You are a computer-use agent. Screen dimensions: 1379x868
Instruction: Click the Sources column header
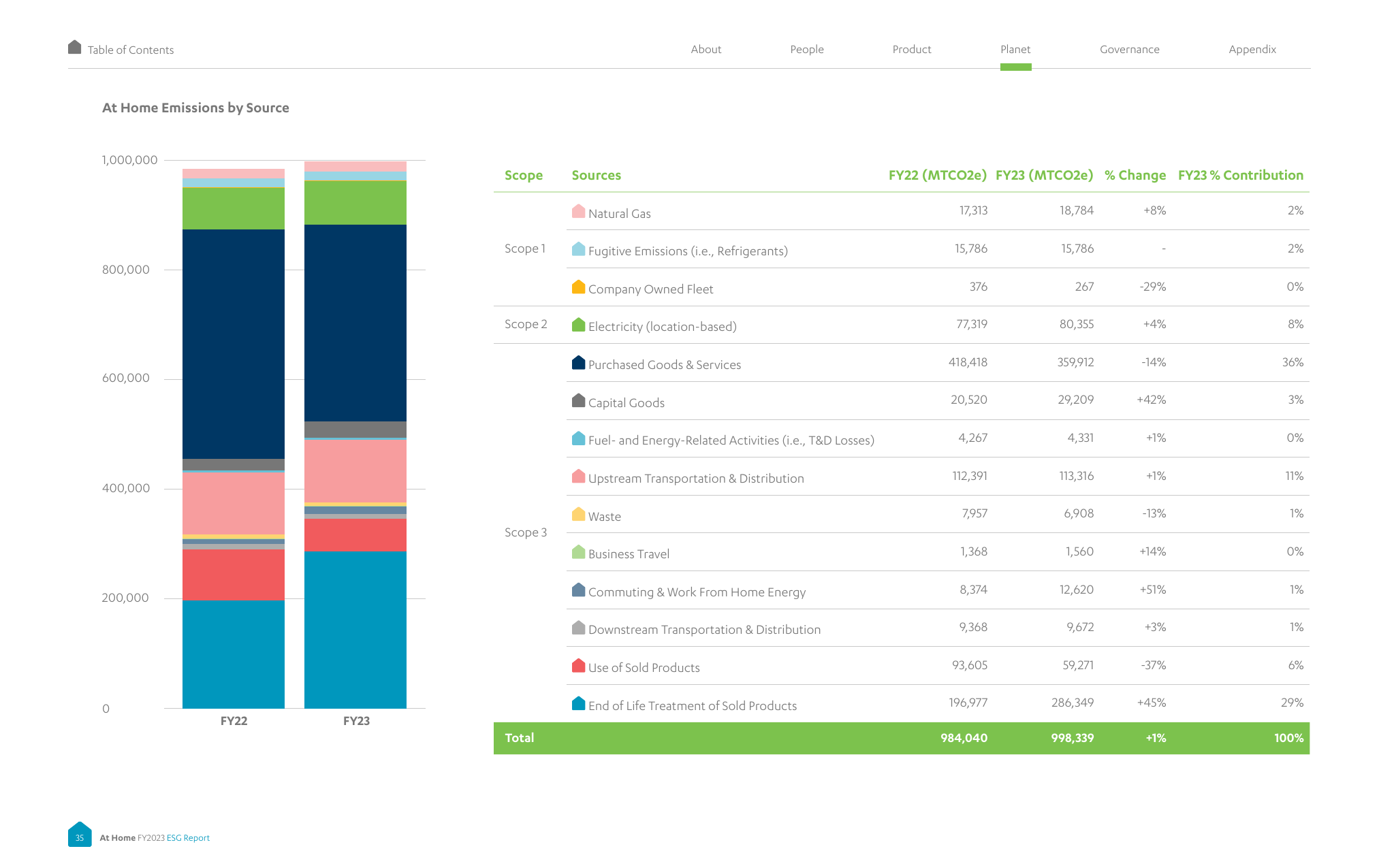597,175
